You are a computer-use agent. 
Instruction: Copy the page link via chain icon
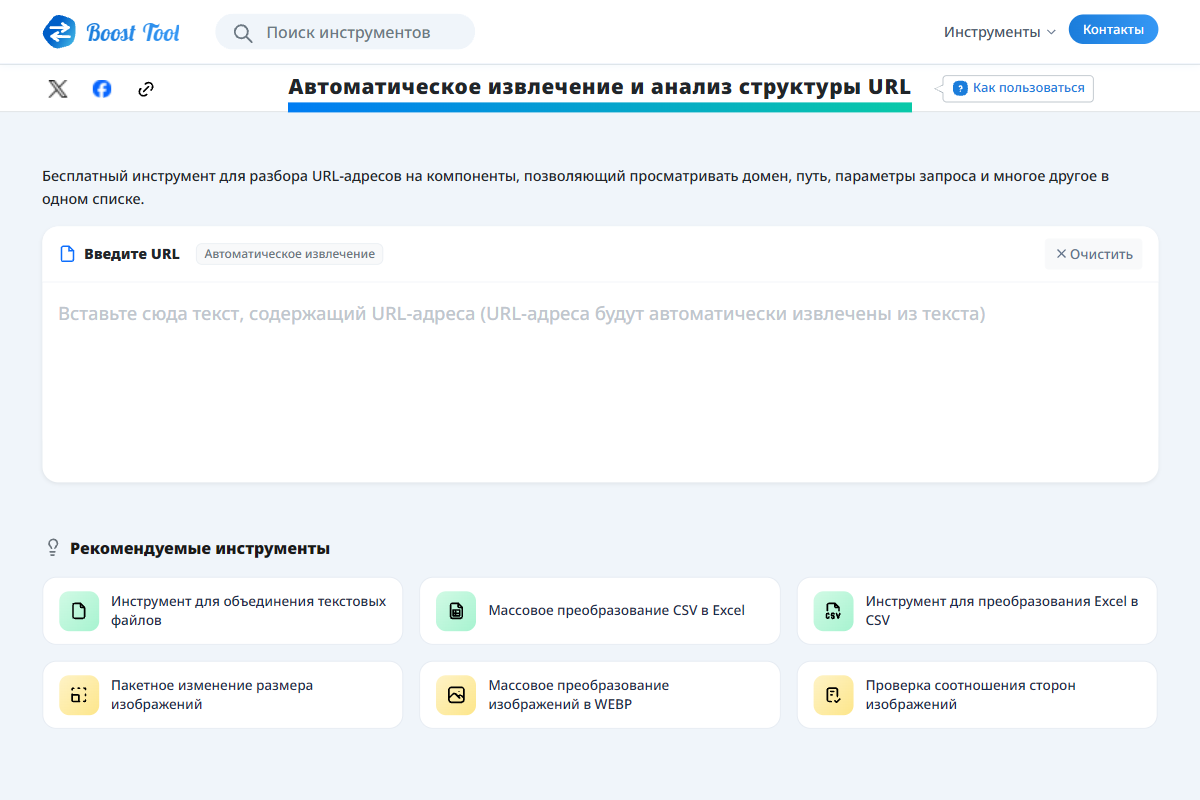(x=146, y=89)
